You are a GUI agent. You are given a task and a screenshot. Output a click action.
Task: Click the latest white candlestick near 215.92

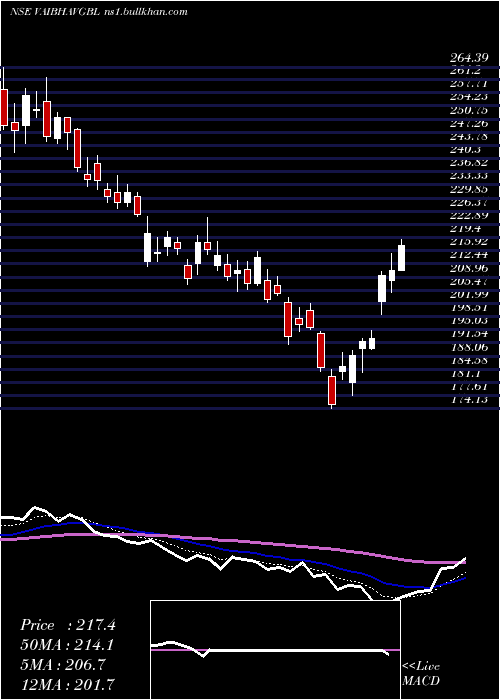(401, 258)
